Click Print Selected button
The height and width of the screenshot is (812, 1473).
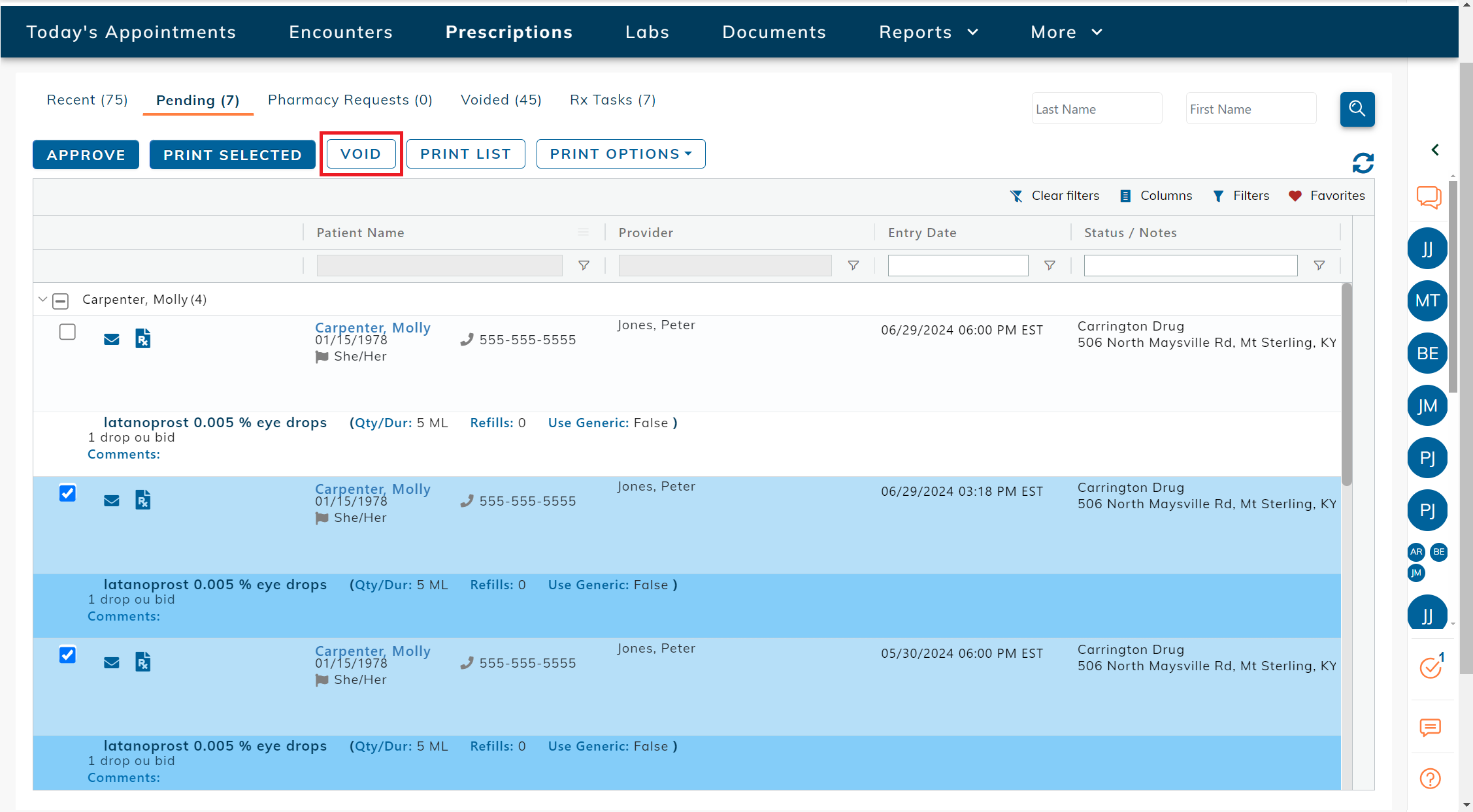pos(232,155)
